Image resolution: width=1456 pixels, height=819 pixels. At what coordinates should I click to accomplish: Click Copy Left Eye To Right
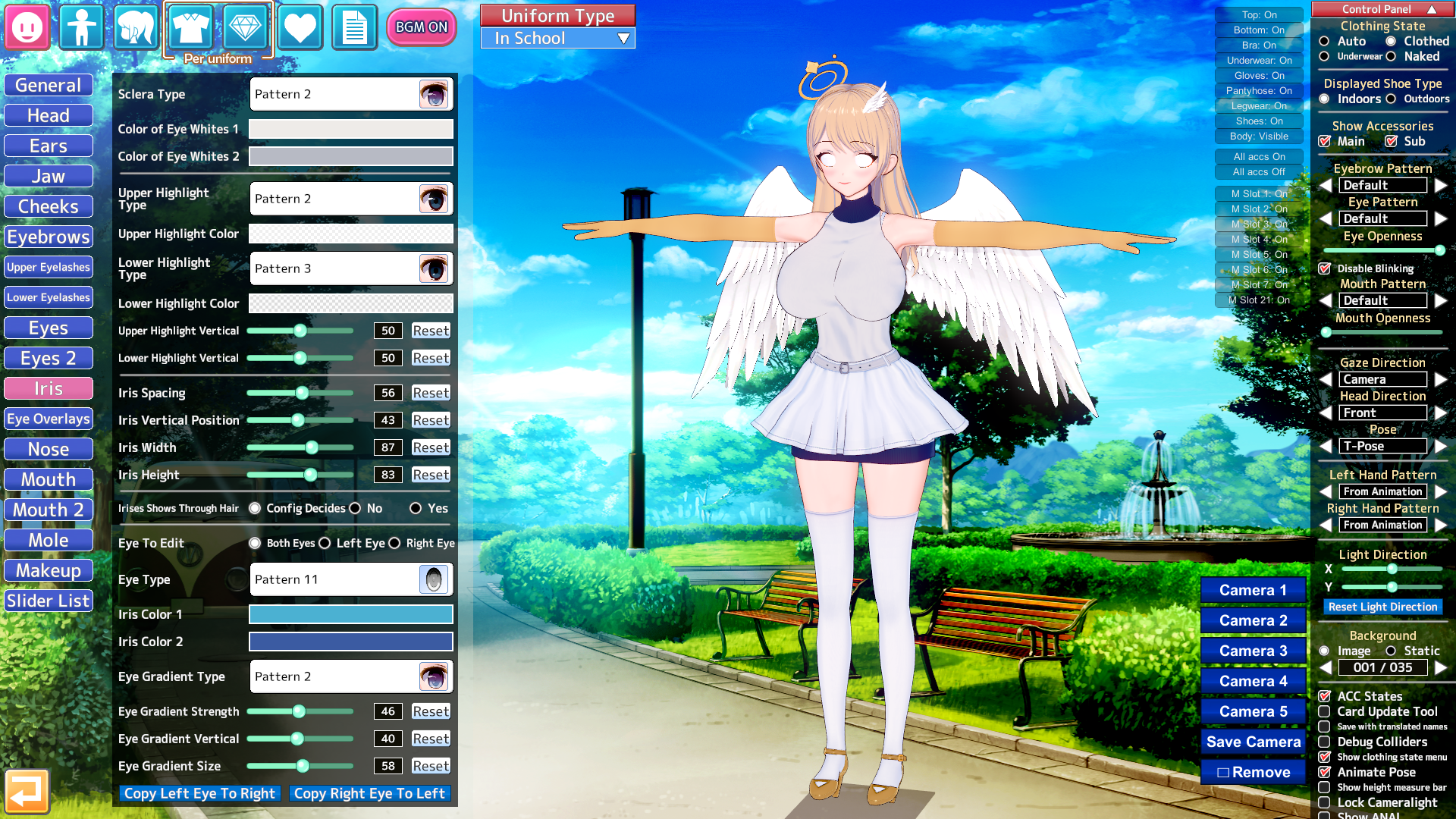[199, 793]
